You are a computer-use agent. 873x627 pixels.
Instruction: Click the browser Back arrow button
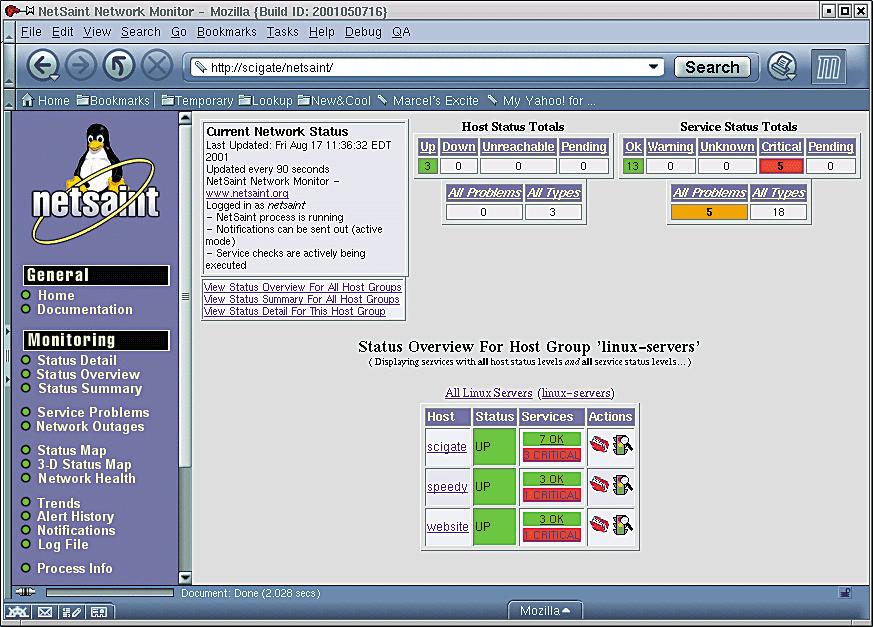(x=41, y=67)
